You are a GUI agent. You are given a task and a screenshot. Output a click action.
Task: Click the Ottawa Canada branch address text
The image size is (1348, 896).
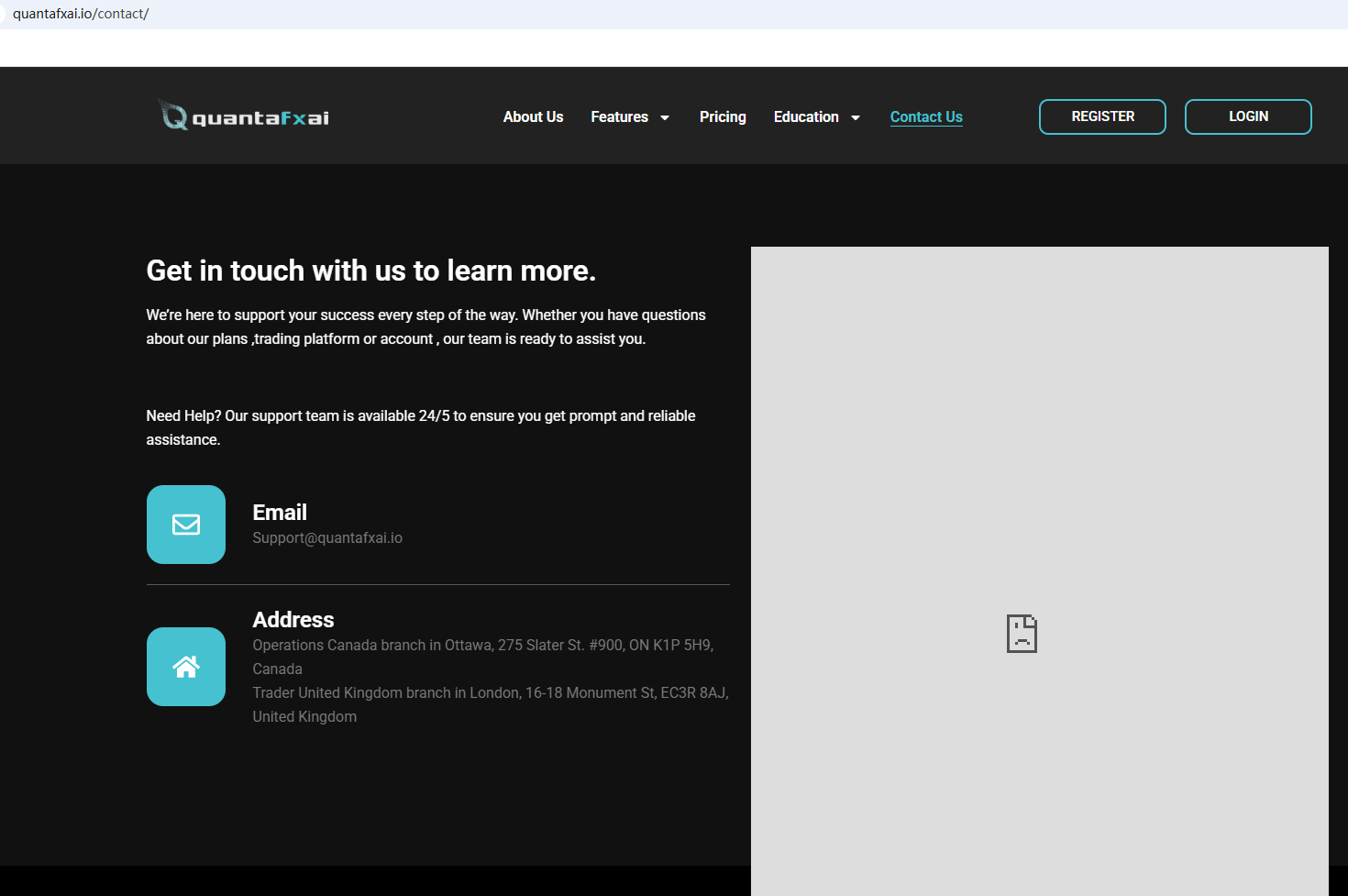[482, 646]
